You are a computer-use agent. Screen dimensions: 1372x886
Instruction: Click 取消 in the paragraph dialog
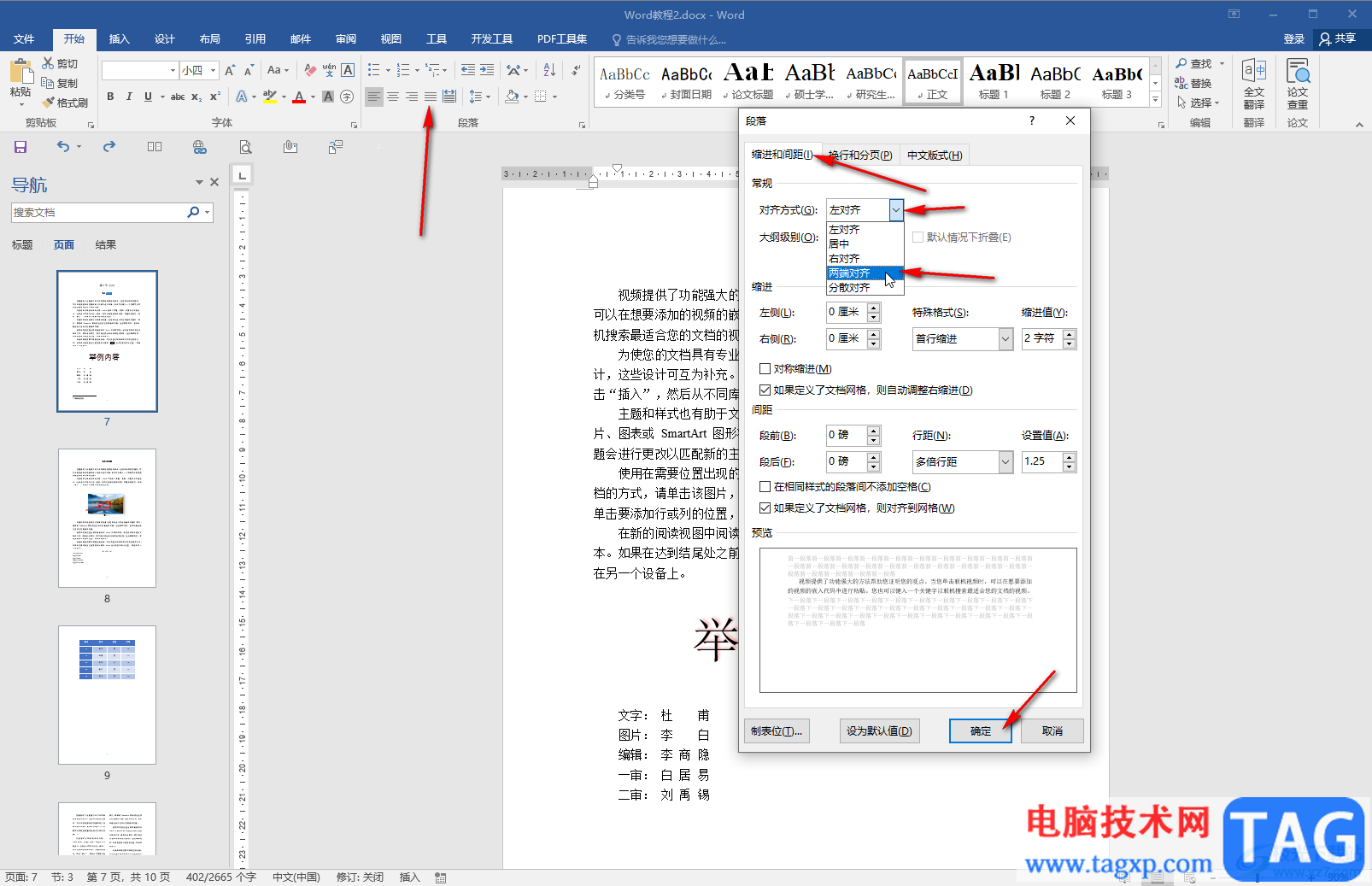[x=1052, y=731]
